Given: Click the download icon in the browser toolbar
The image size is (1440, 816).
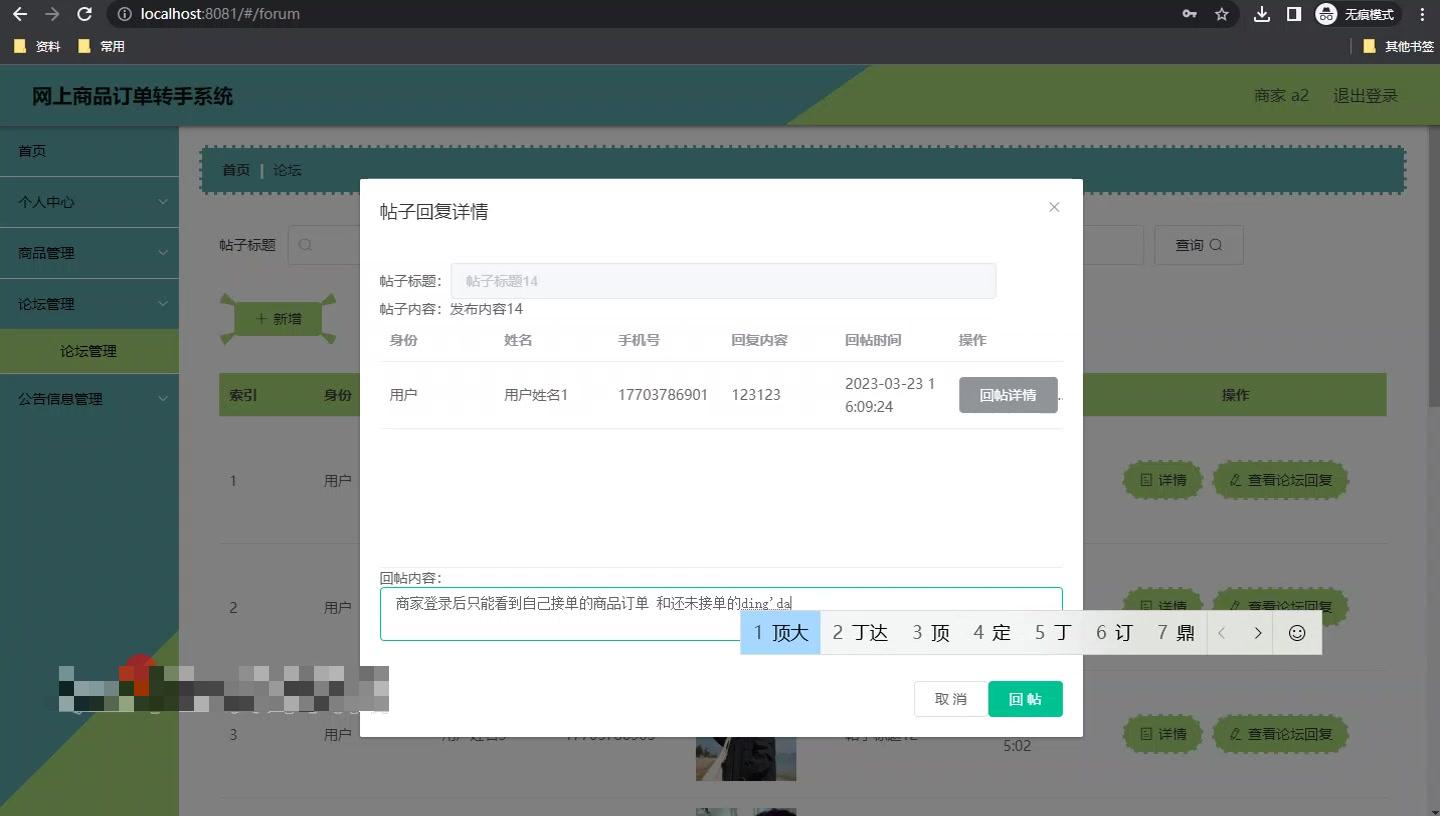Looking at the screenshot, I should [x=1261, y=14].
